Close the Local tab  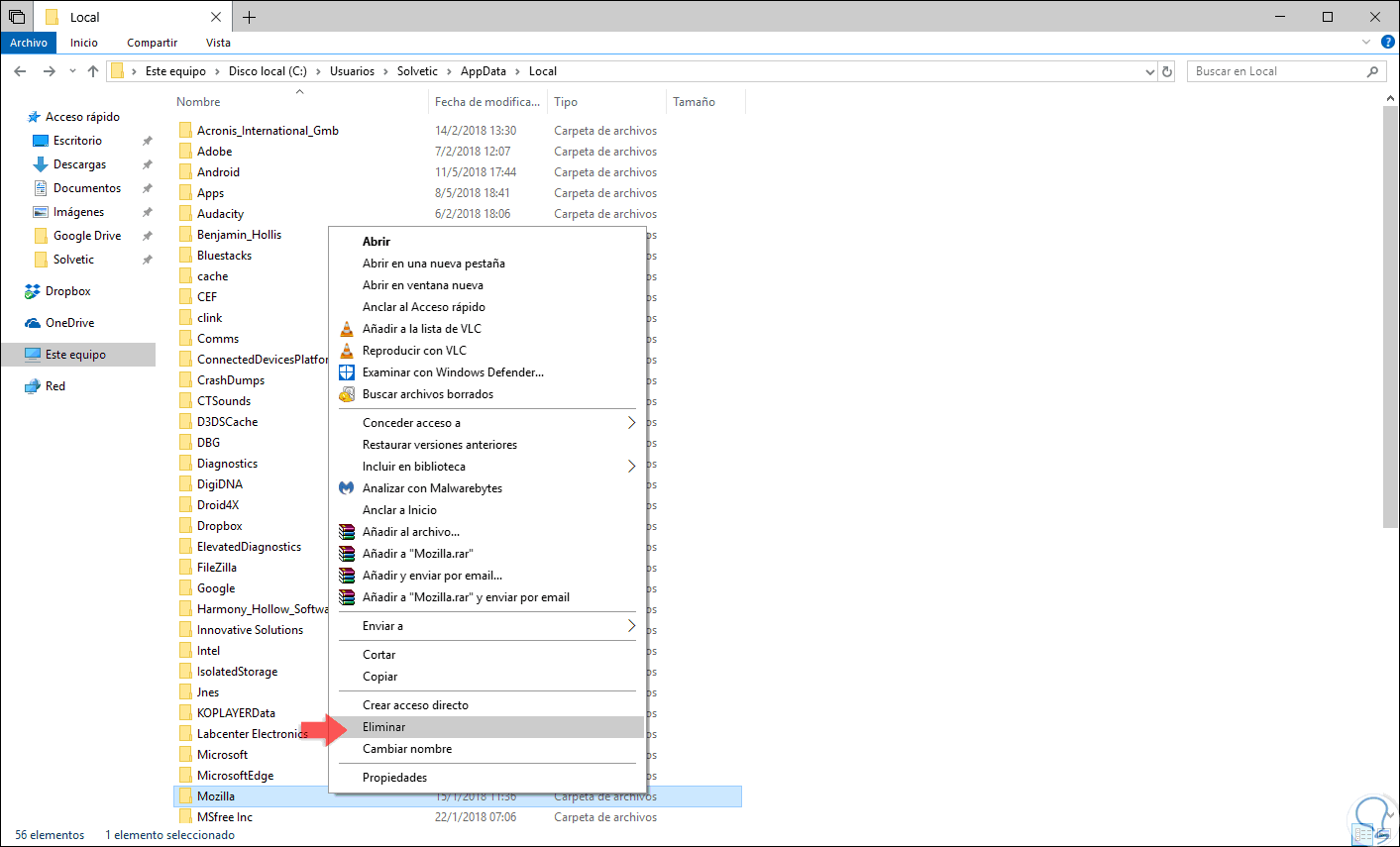click(216, 17)
